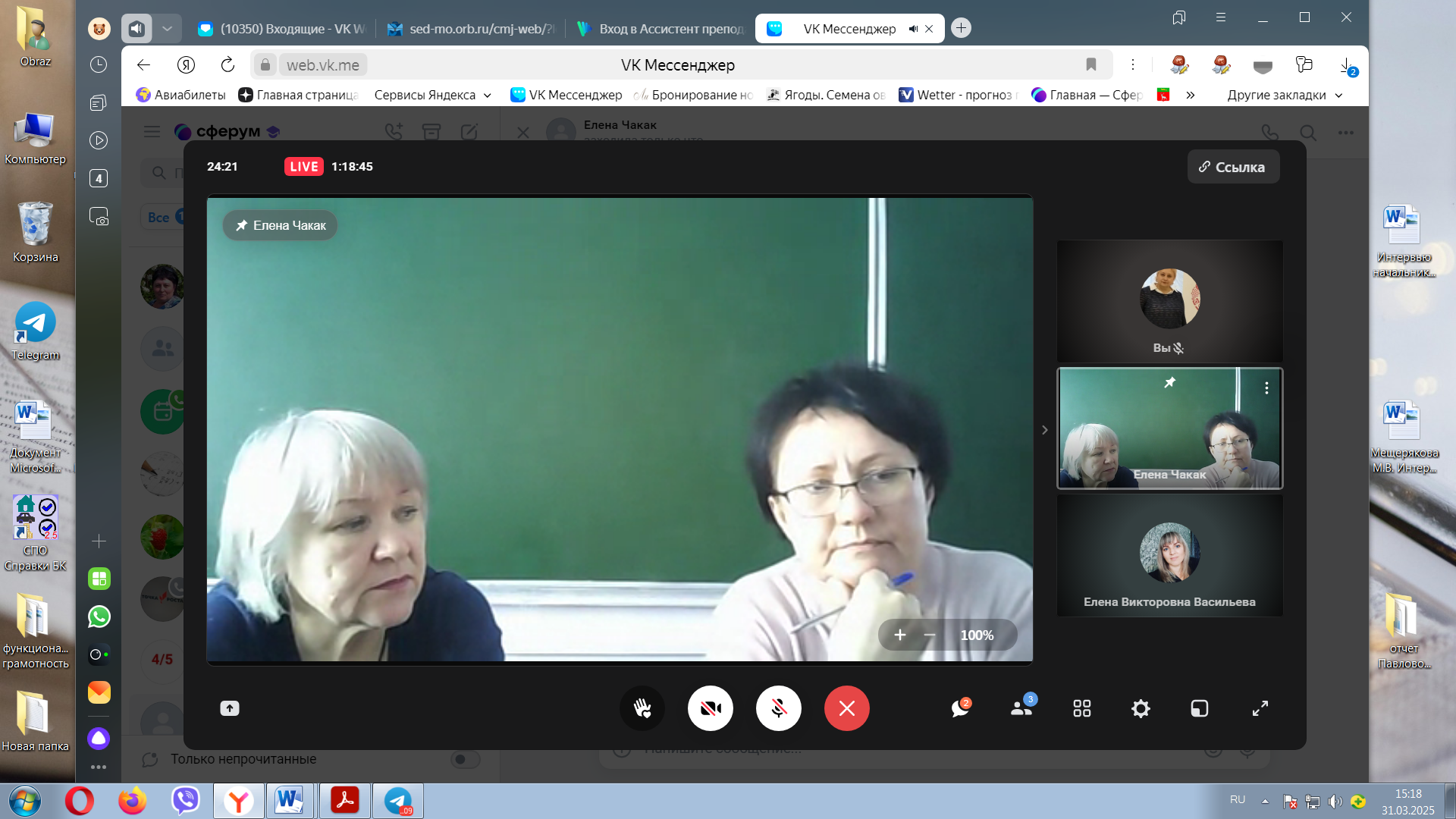Open chat more options menu
The height and width of the screenshot is (819, 1456).
tap(1346, 133)
